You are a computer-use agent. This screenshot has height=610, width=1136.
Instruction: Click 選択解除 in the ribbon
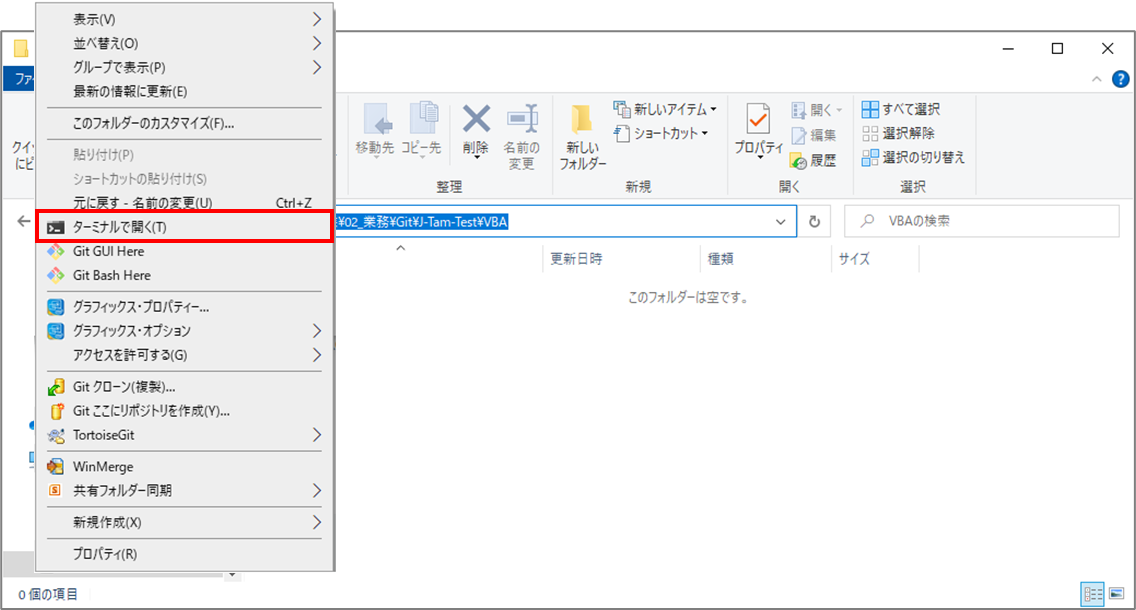click(x=898, y=133)
